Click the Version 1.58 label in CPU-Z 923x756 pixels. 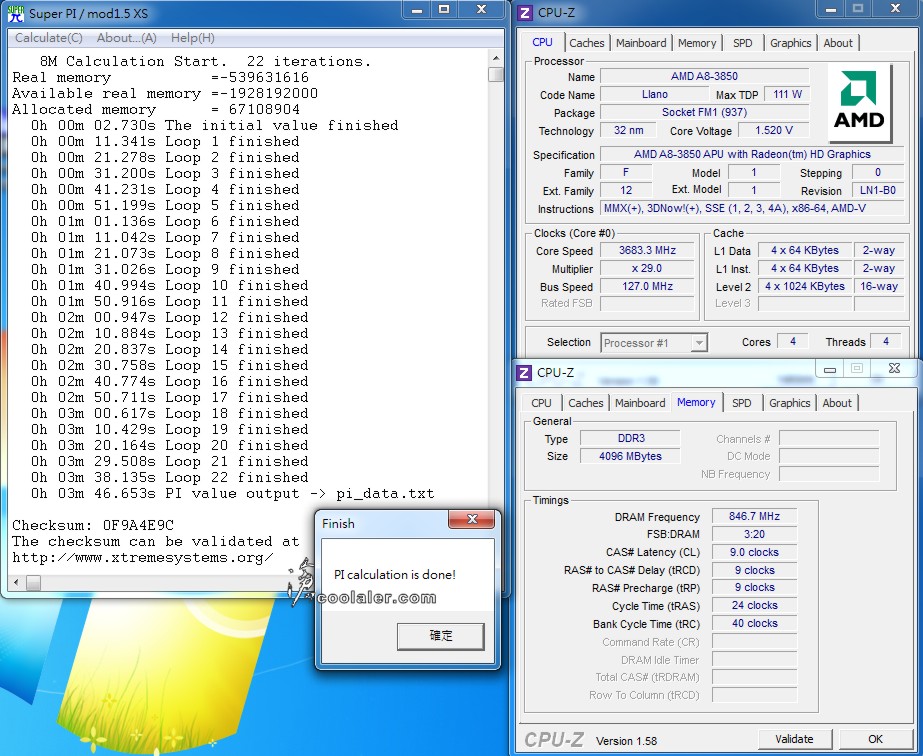click(x=626, y=741)
